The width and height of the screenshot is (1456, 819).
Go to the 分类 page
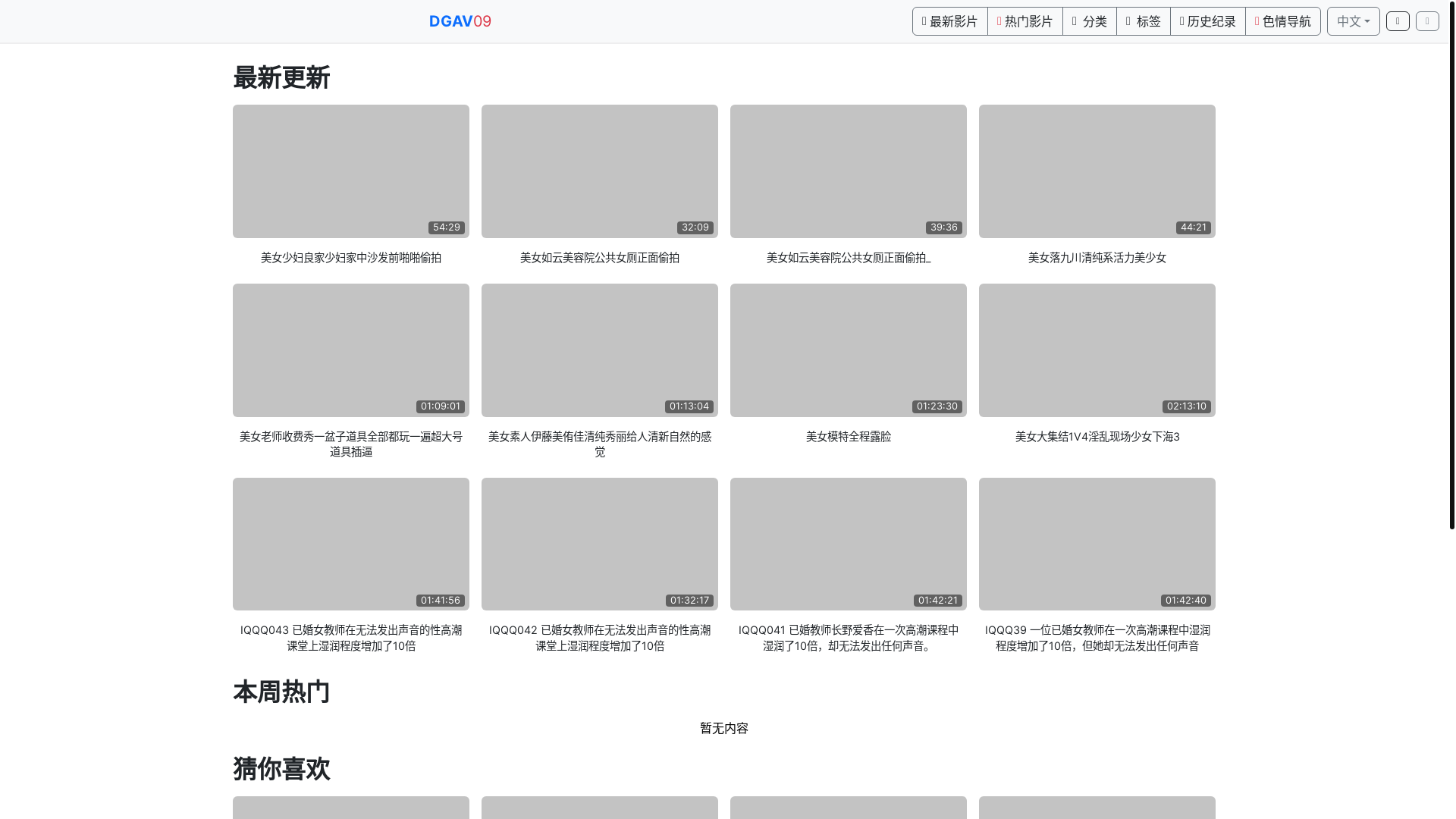coord(1089,21)
